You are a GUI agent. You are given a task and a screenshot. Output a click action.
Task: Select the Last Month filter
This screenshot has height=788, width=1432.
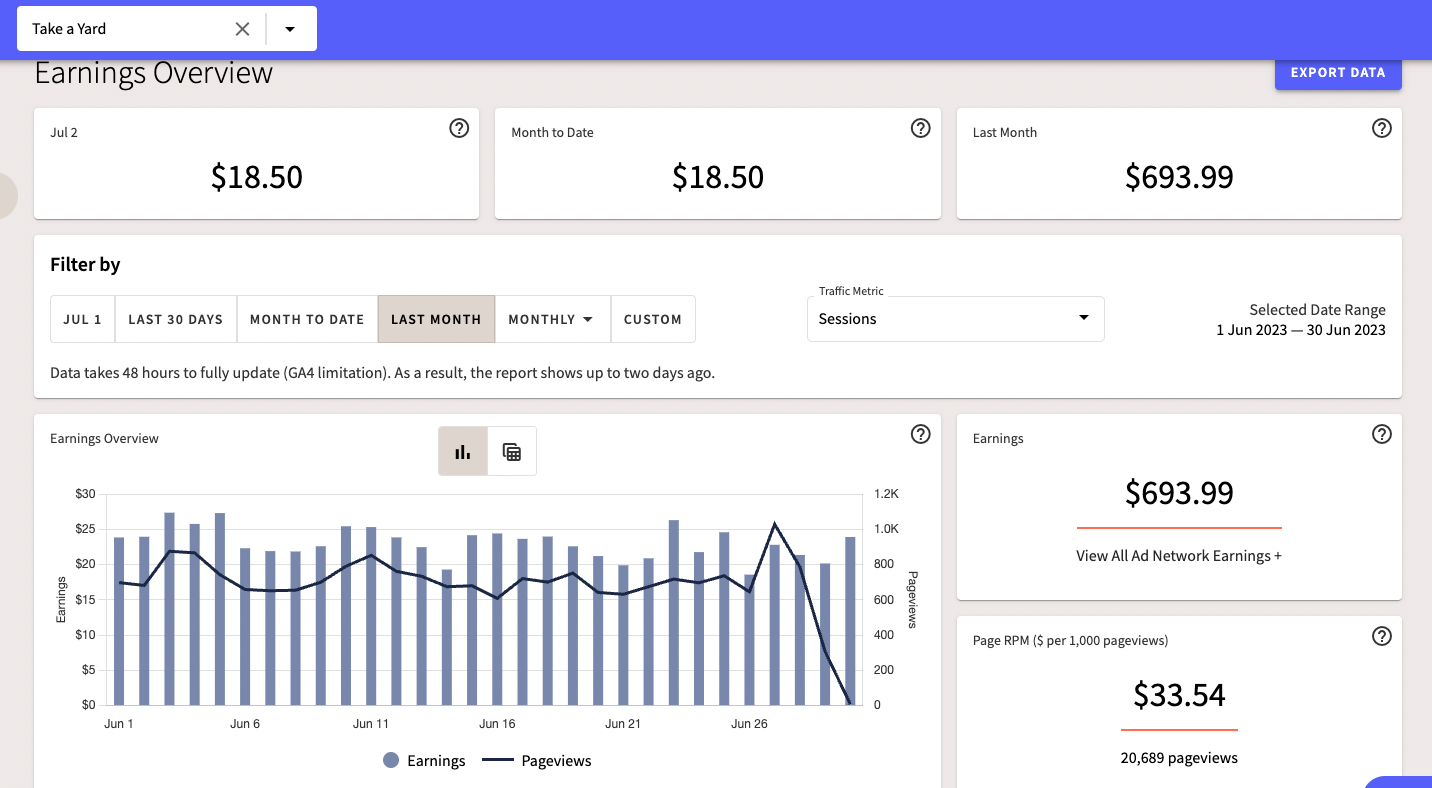pyautogui.click(x=436, y=319)
